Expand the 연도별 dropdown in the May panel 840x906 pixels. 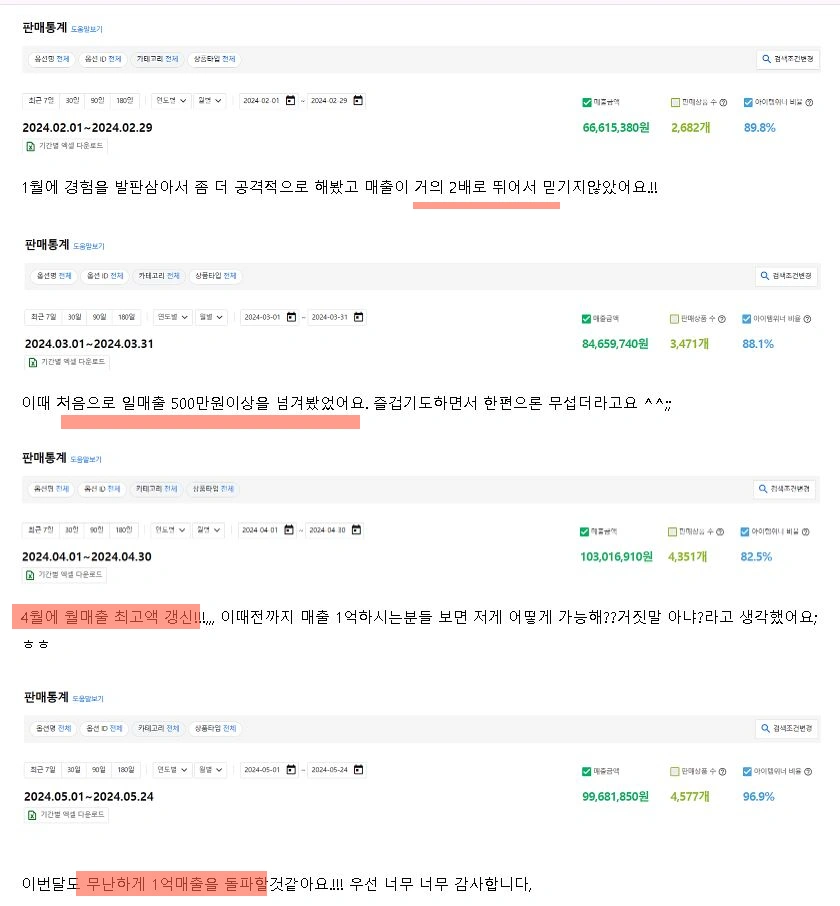172,770
